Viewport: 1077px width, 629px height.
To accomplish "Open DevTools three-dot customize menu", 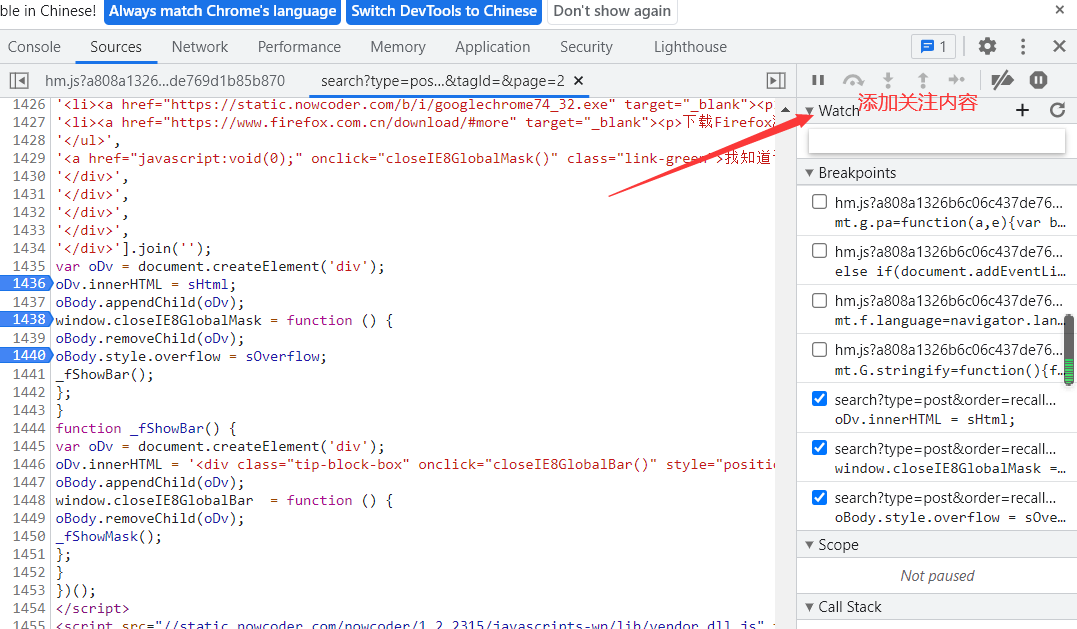I will [1023, 46].
